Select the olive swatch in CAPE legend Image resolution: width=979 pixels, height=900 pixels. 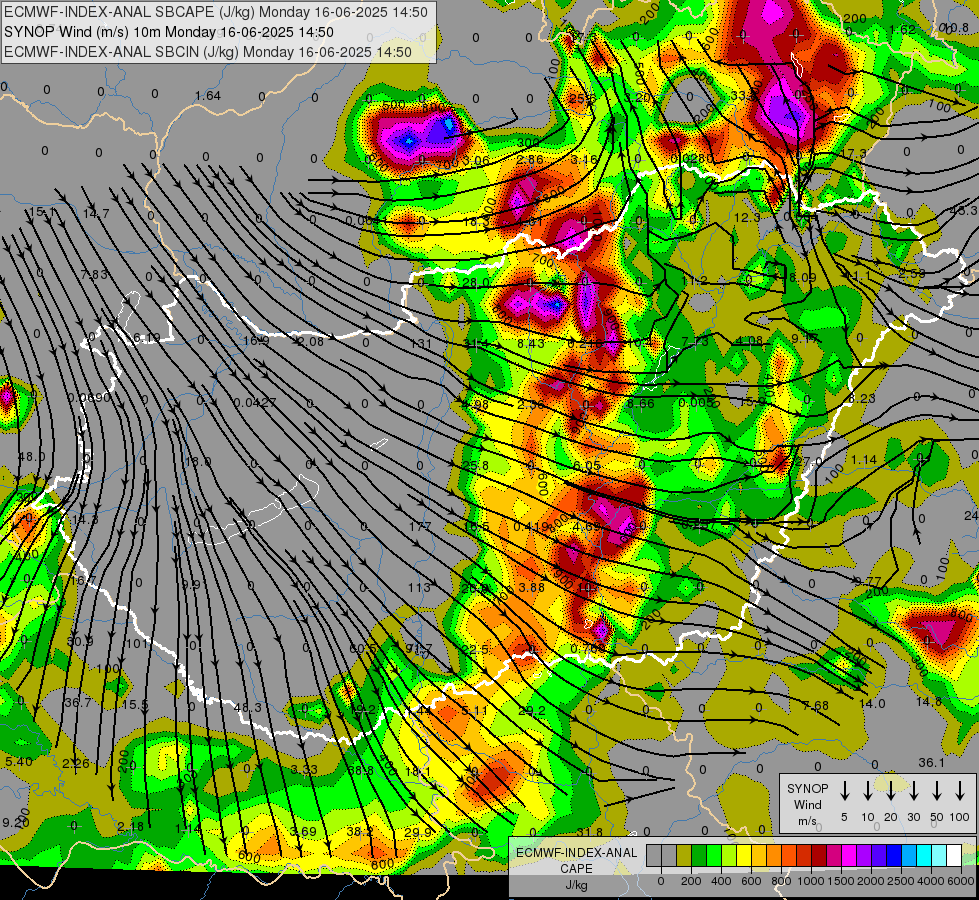[x=684, y=855]
